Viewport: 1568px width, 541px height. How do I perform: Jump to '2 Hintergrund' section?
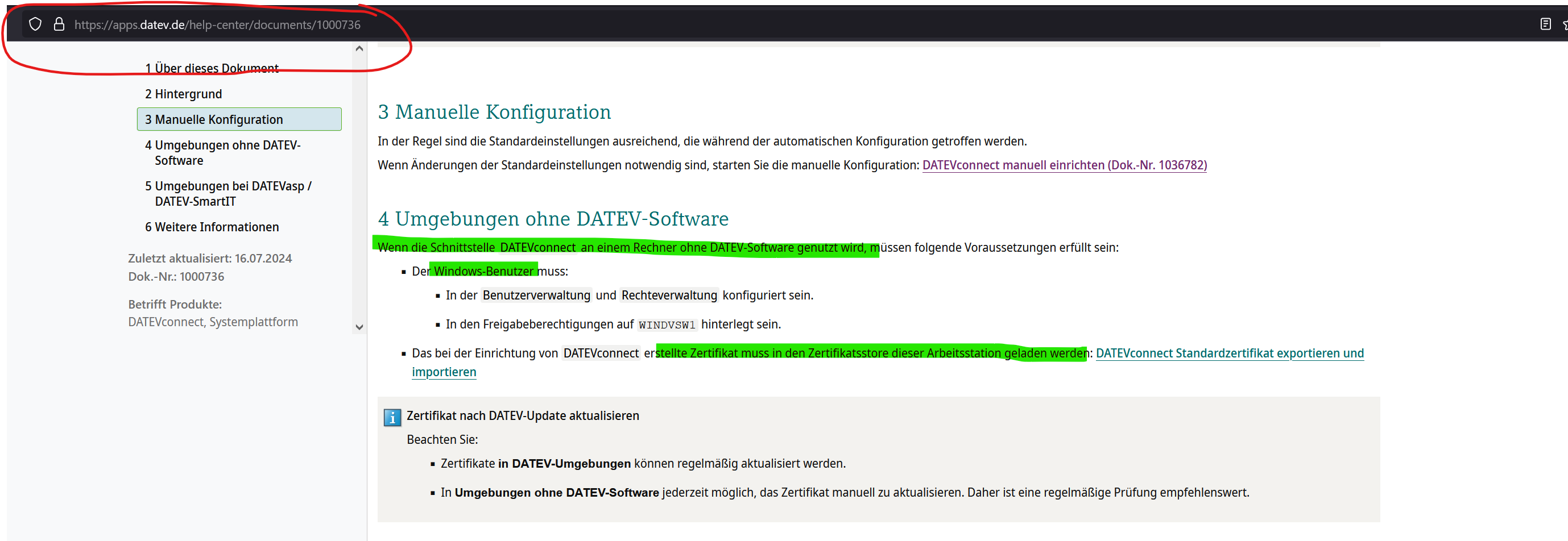pos(183,94)
